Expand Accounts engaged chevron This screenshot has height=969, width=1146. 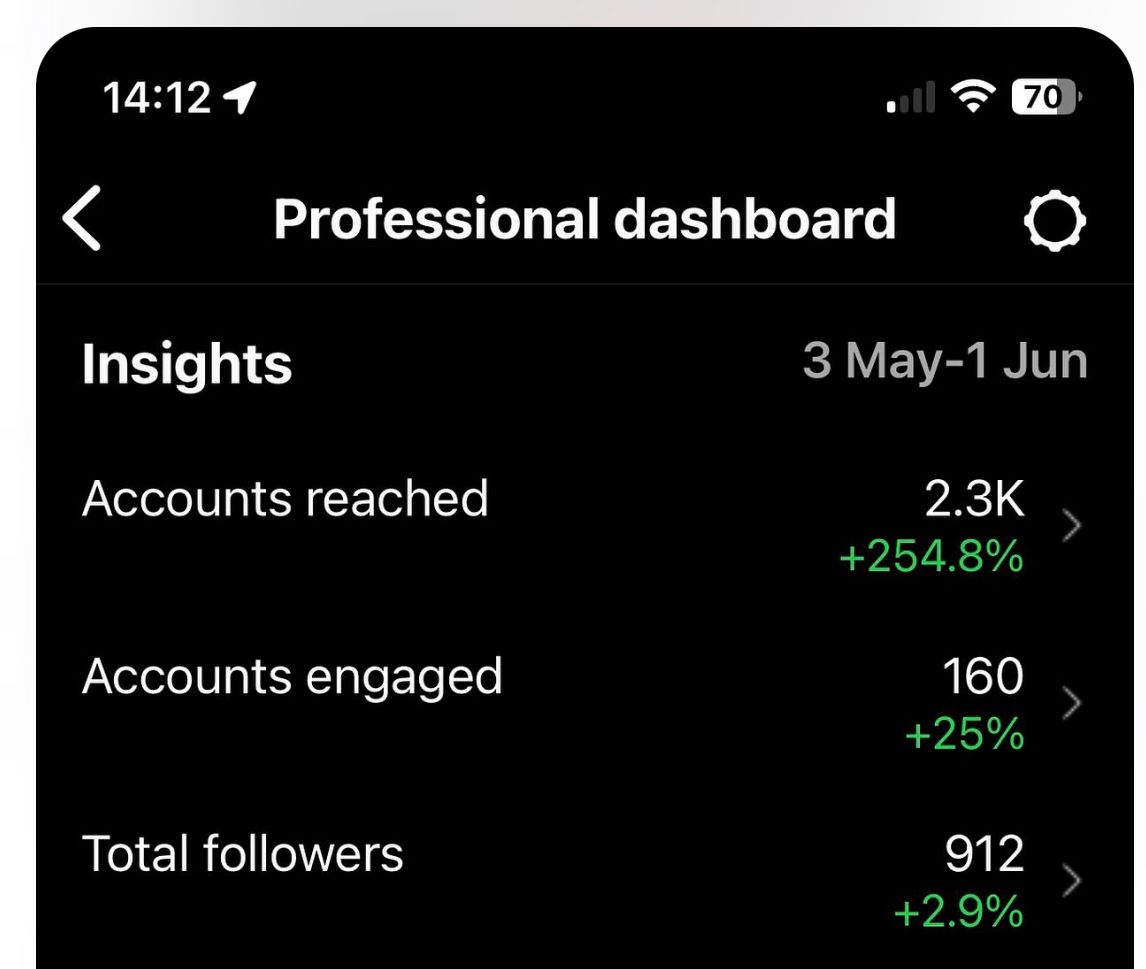point(1071,704)
